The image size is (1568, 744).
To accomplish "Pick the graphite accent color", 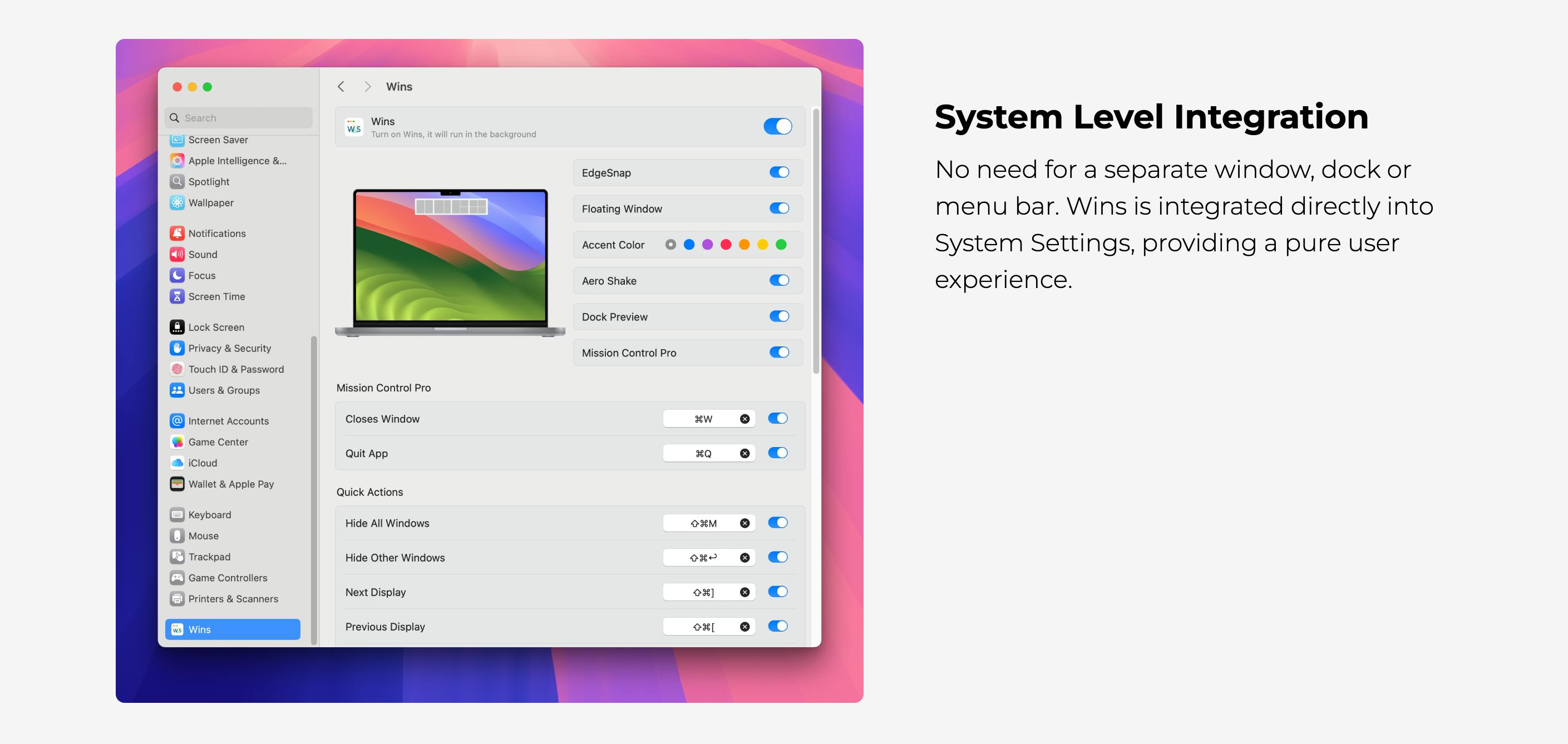I will tap(671, 244).
